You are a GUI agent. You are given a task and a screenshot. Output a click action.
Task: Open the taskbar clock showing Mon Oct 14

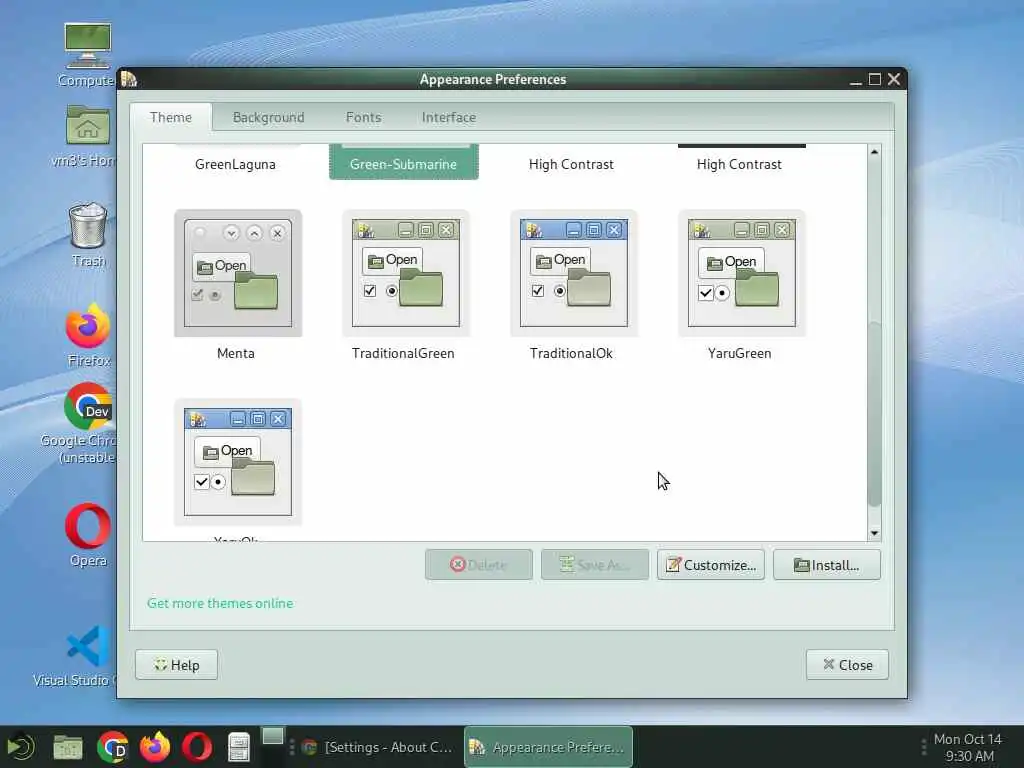(968, 747)
